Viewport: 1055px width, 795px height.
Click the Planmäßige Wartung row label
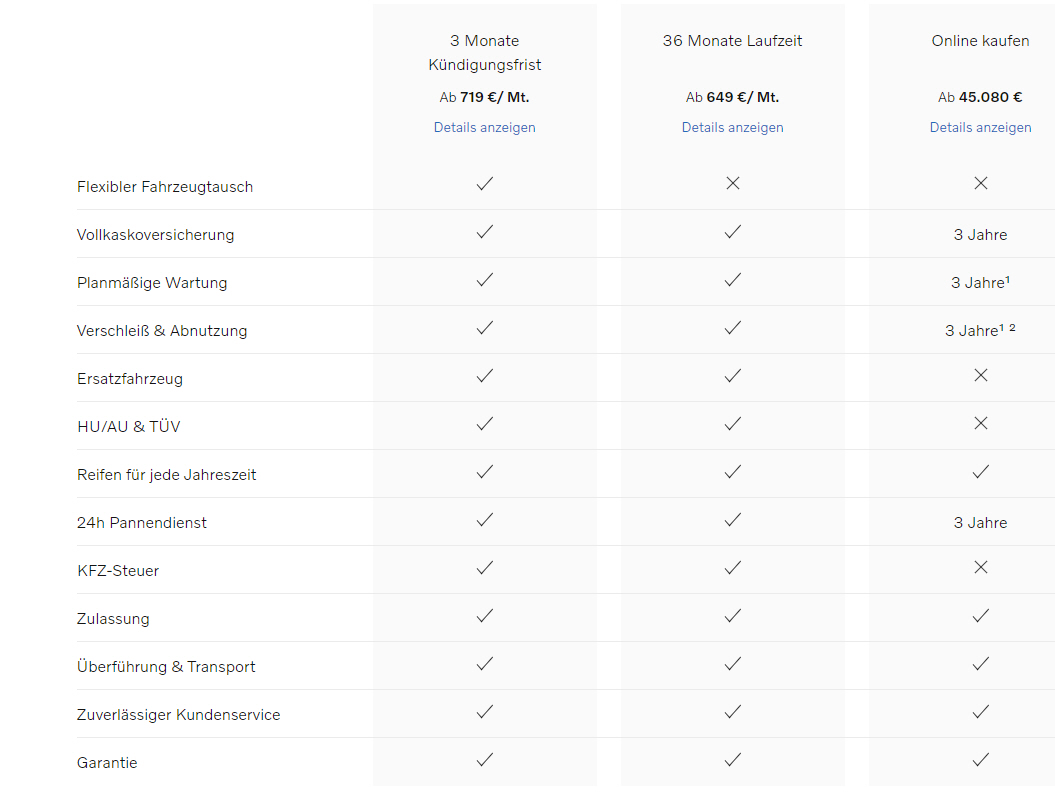tap(152, 283)
